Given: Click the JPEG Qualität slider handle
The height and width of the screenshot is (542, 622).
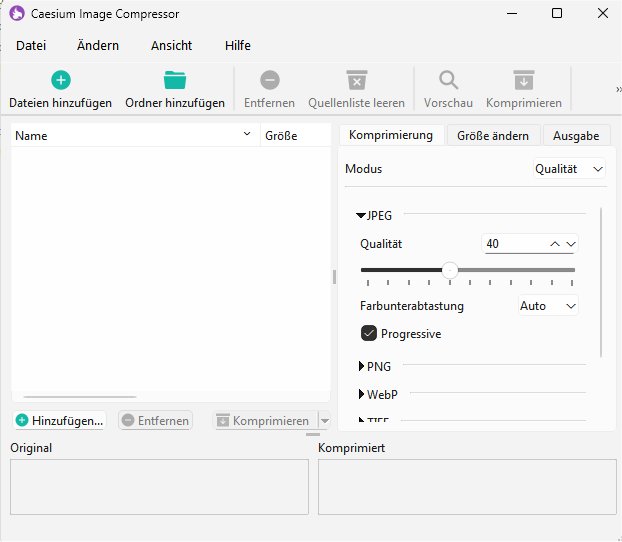Looking at the screenshot, I should (x=450, y=270).
